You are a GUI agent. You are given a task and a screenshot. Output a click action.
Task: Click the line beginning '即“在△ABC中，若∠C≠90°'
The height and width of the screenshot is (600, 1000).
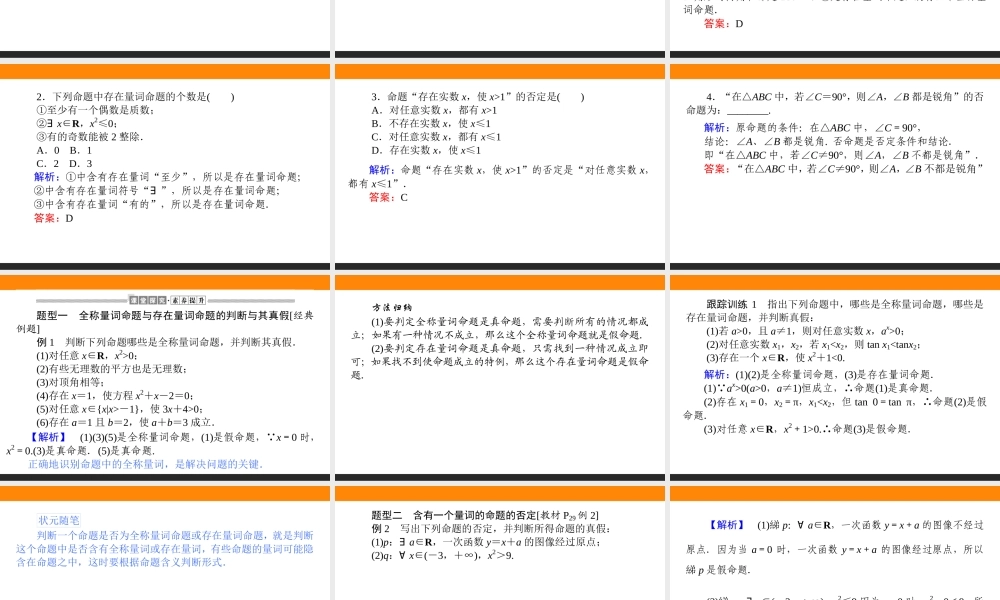841,155
